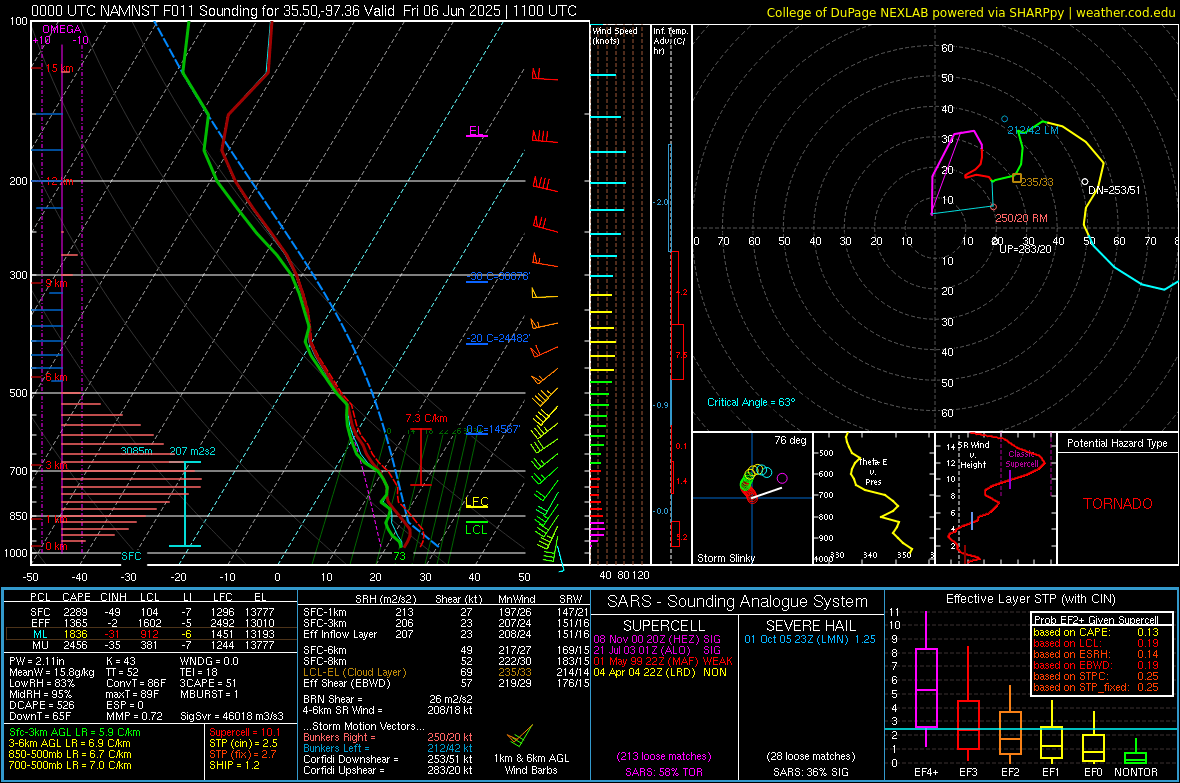Click the EFF parcel CAPE value 1365
Screen dimensions: 1180x783
click(x=75, y=623)
